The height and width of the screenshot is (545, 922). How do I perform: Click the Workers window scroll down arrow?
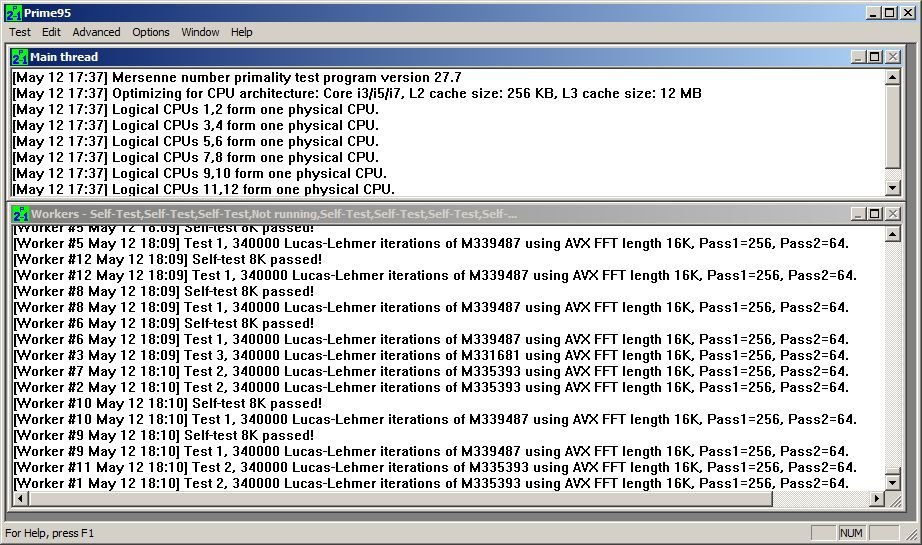(893, 483)
